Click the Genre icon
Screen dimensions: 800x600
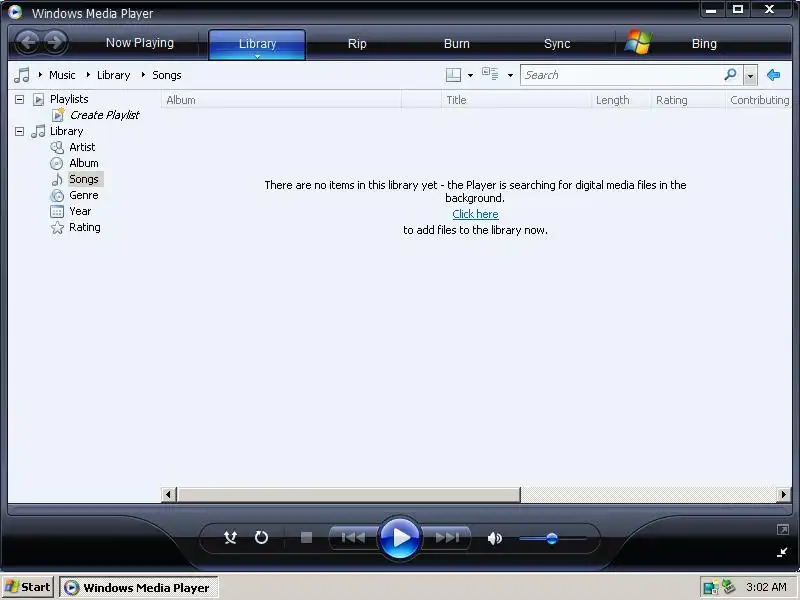click(x=57, y=195)
